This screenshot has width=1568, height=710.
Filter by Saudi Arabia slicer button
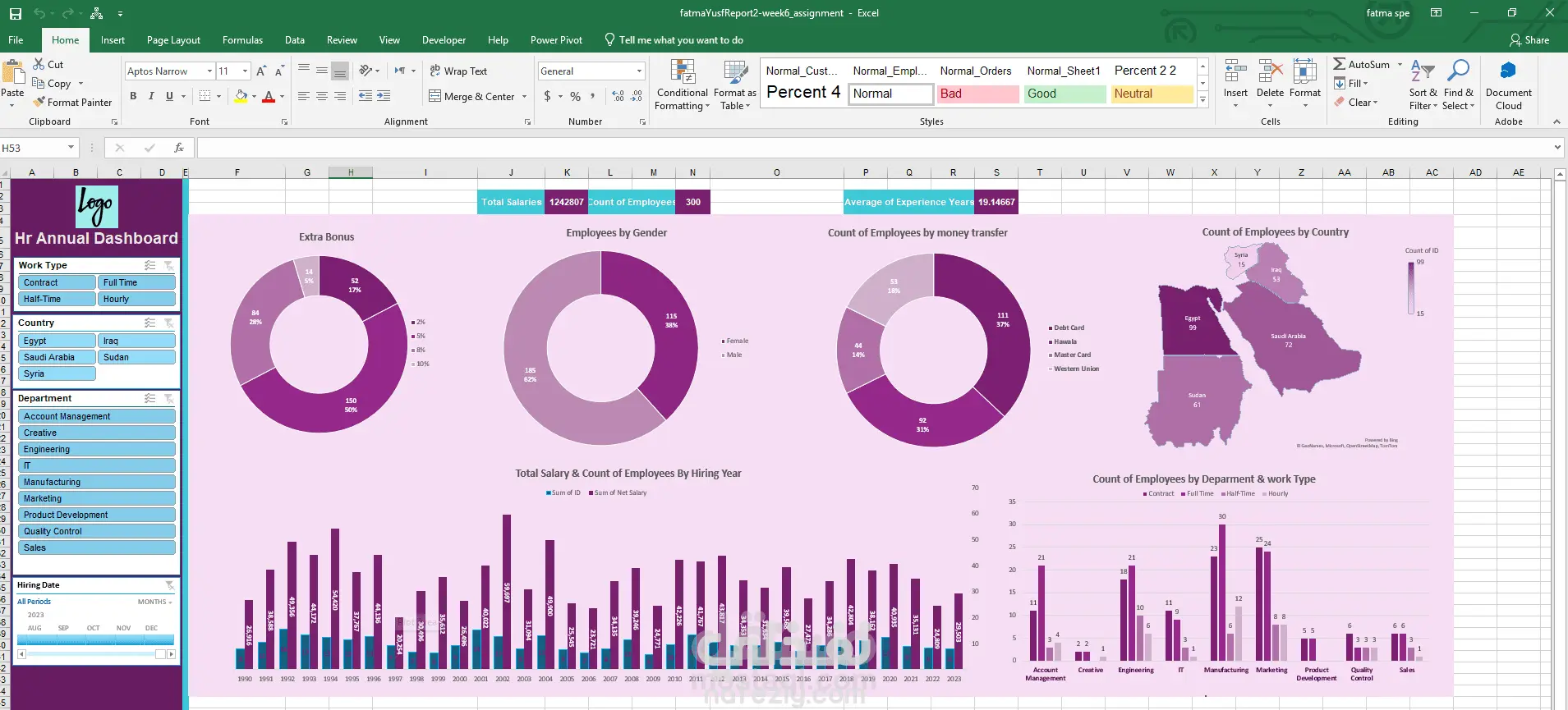(57, 357)
